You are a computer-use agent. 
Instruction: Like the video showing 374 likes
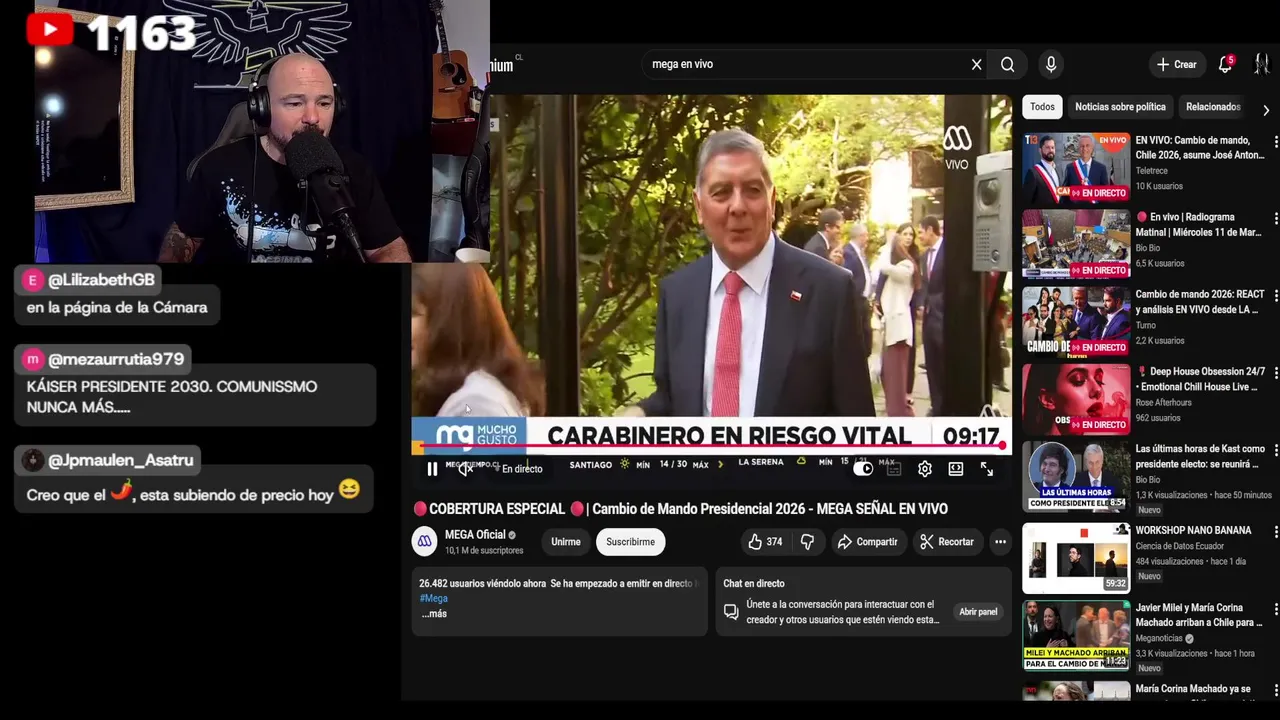pyautogui.click(x=765, y=542)
